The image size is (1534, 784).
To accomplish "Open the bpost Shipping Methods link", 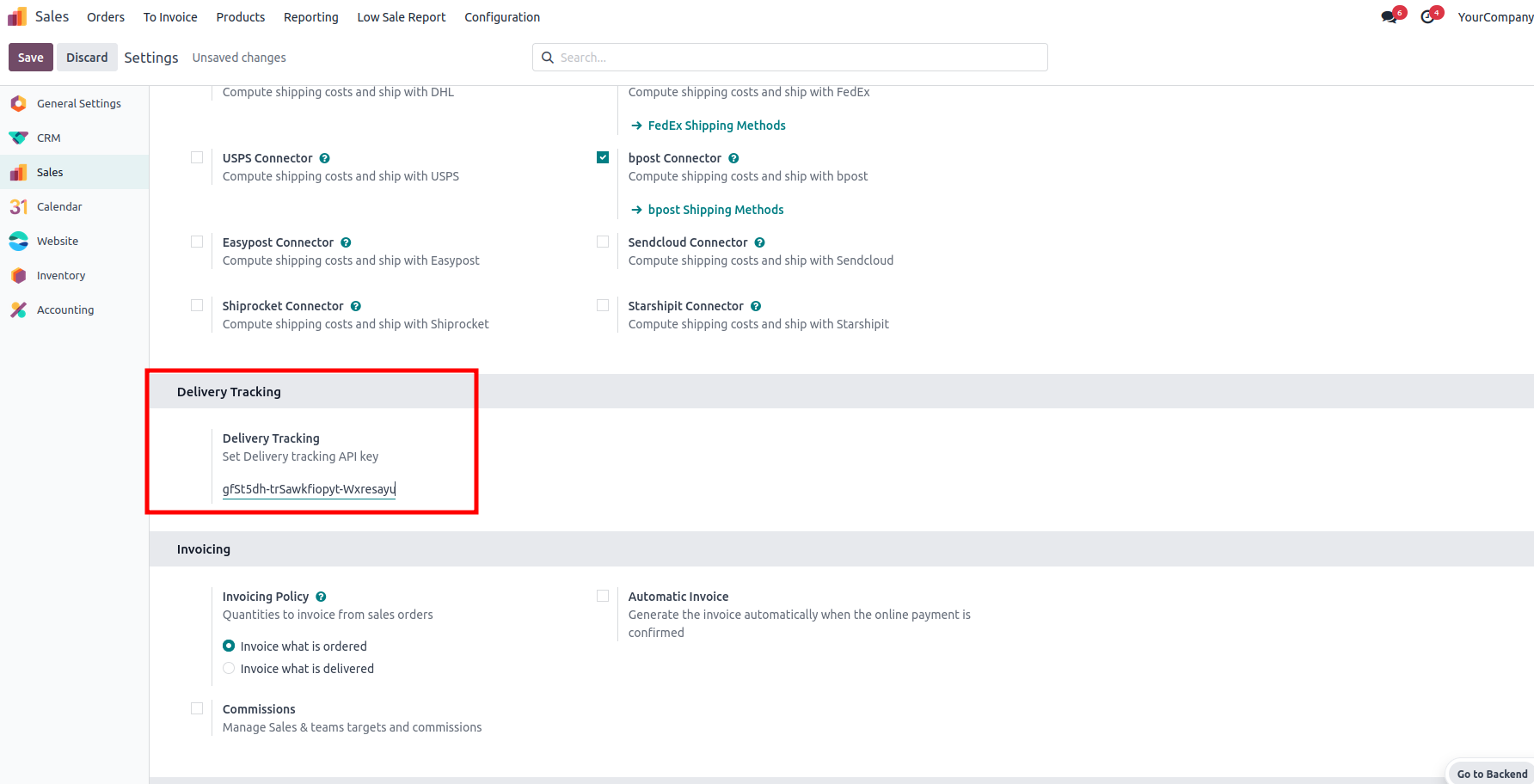I will point(715,210).
